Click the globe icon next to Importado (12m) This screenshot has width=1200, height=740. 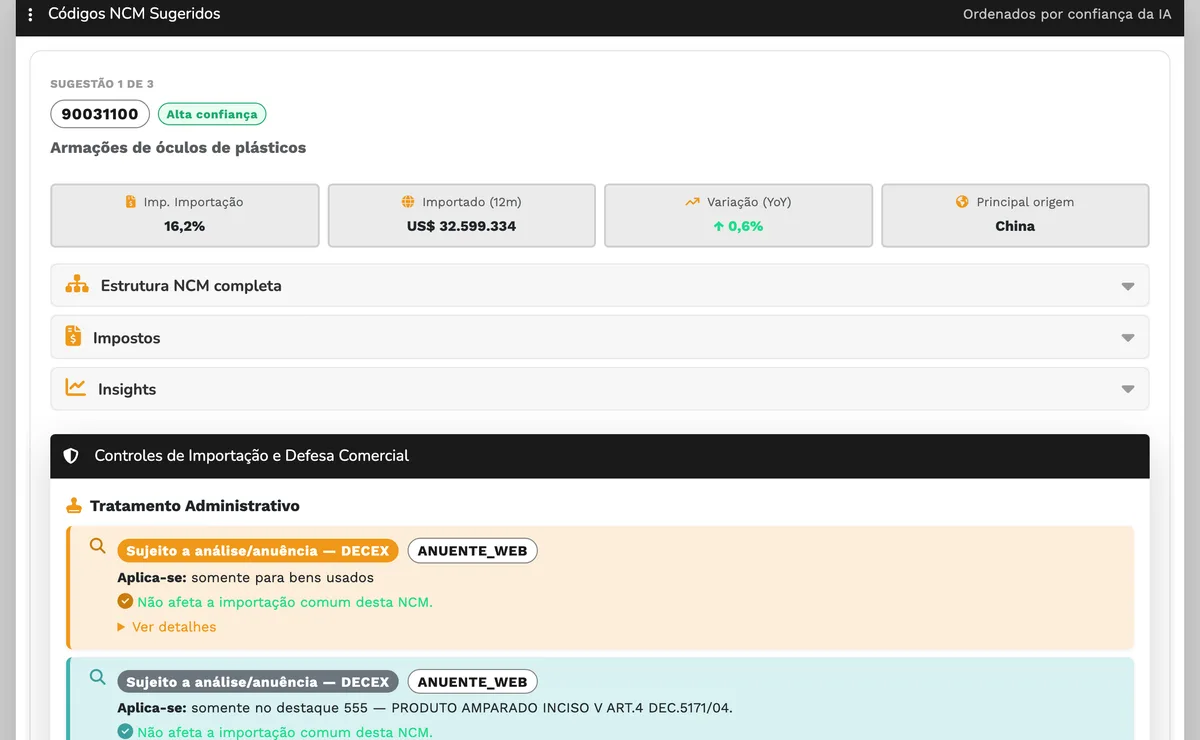point(408,202)
